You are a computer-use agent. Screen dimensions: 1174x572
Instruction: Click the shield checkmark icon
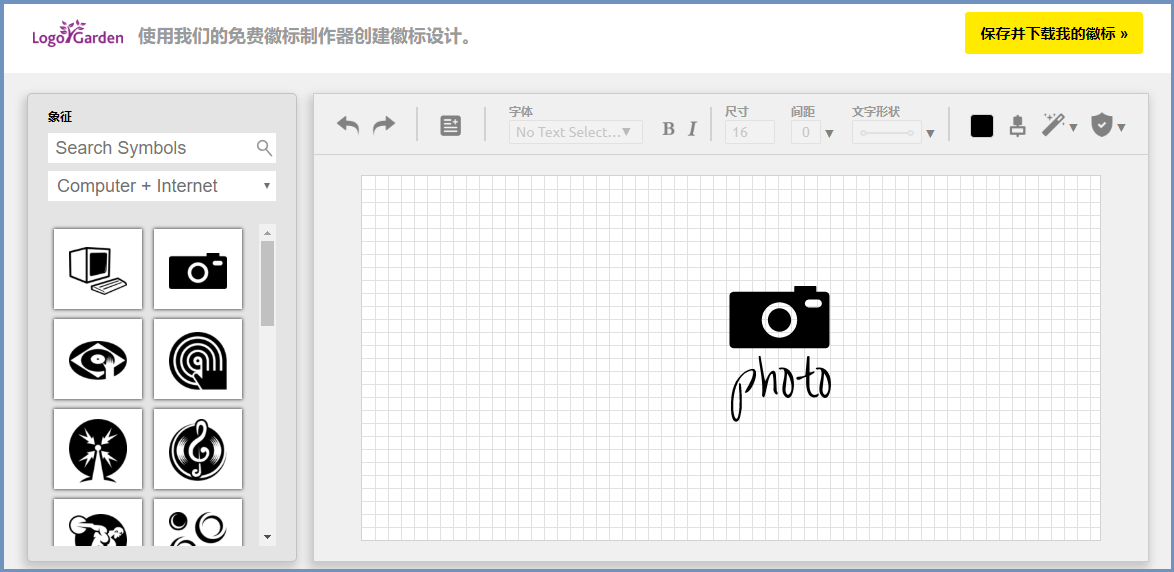click(x=1101, y=125)
